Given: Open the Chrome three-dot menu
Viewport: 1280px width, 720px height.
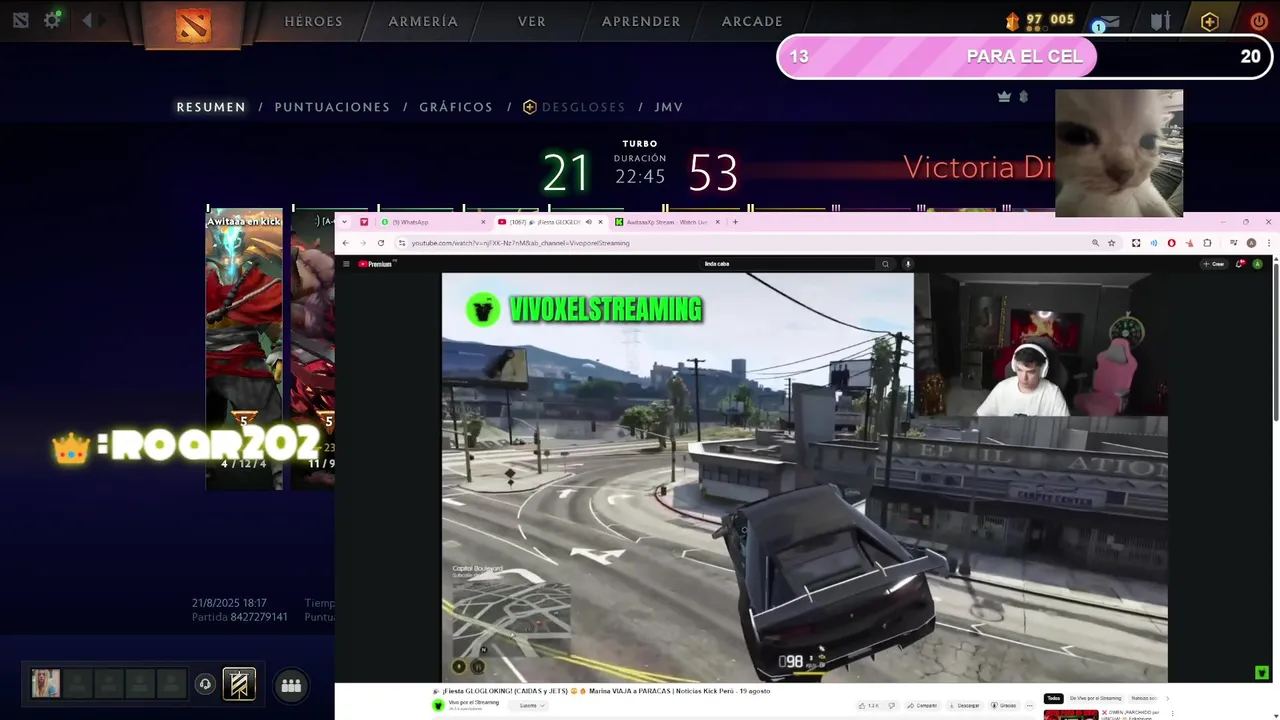Looking at the screenshot, I should click(1271, 243).
